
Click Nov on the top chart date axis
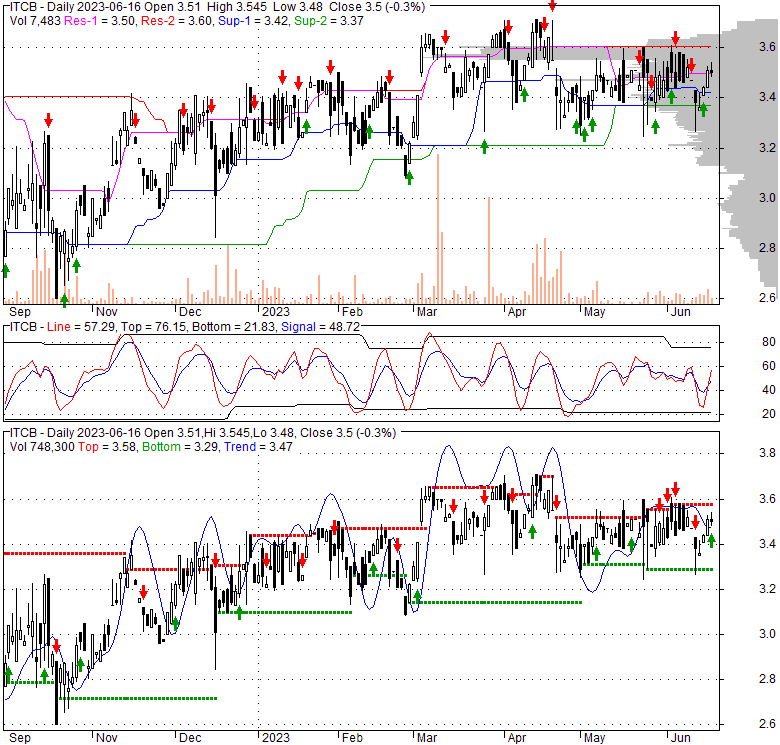point(106,312)
